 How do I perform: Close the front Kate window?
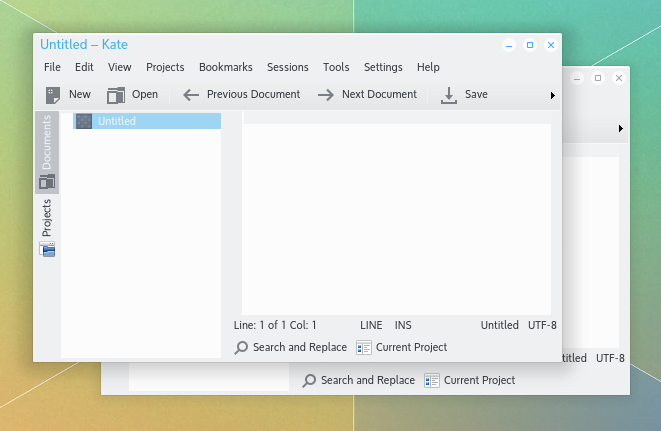pos(551,45)
